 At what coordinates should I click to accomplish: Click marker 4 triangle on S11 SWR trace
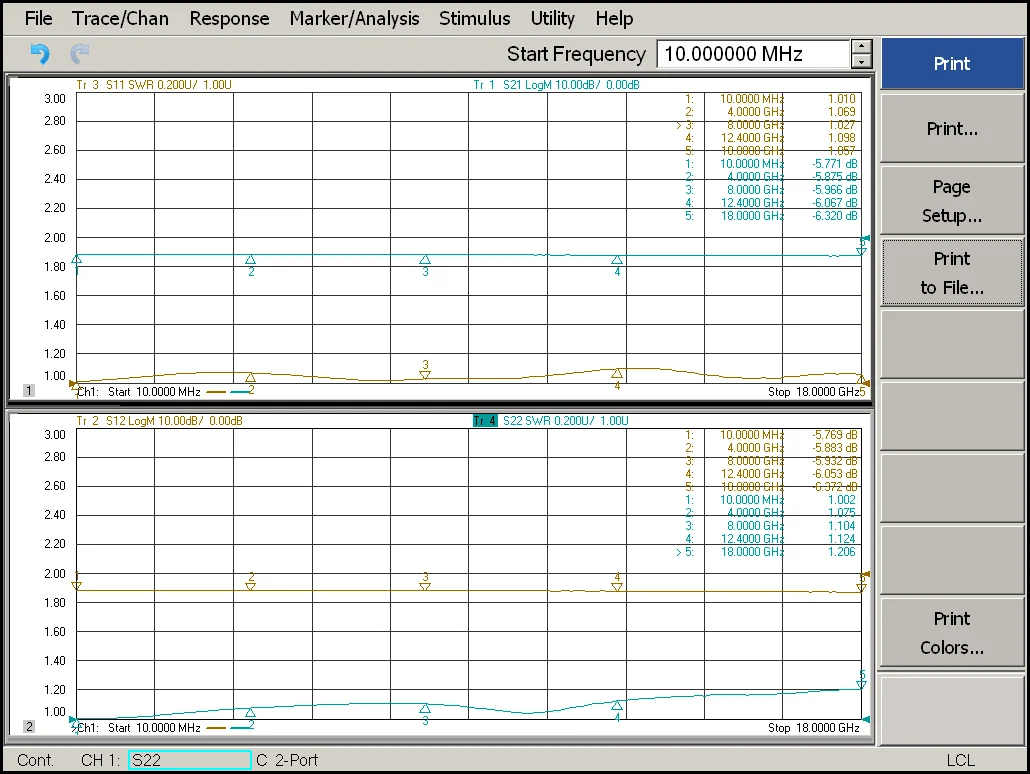click(x=617, y=373)
